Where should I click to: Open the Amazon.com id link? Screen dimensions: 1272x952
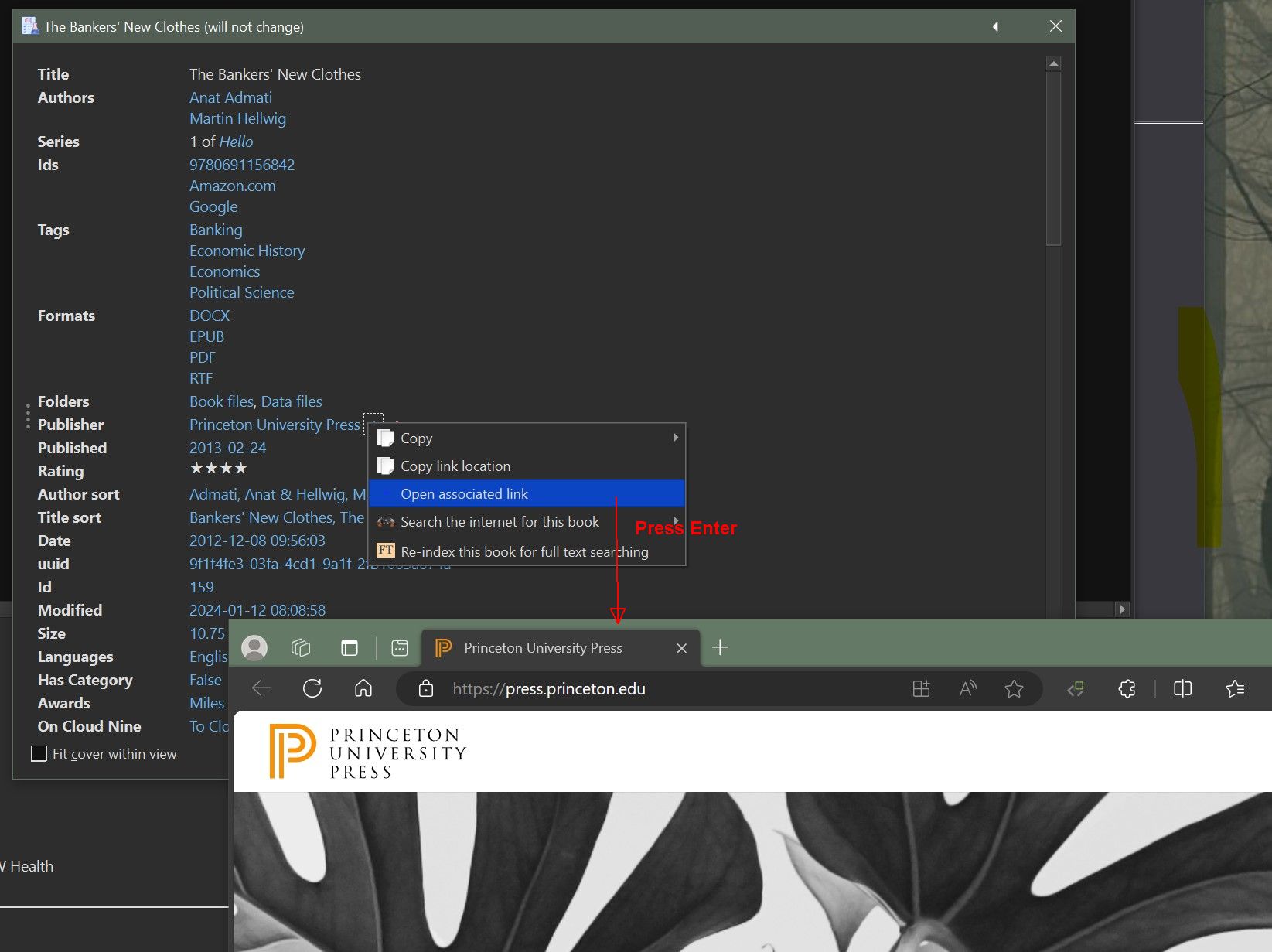click(232, 186)
